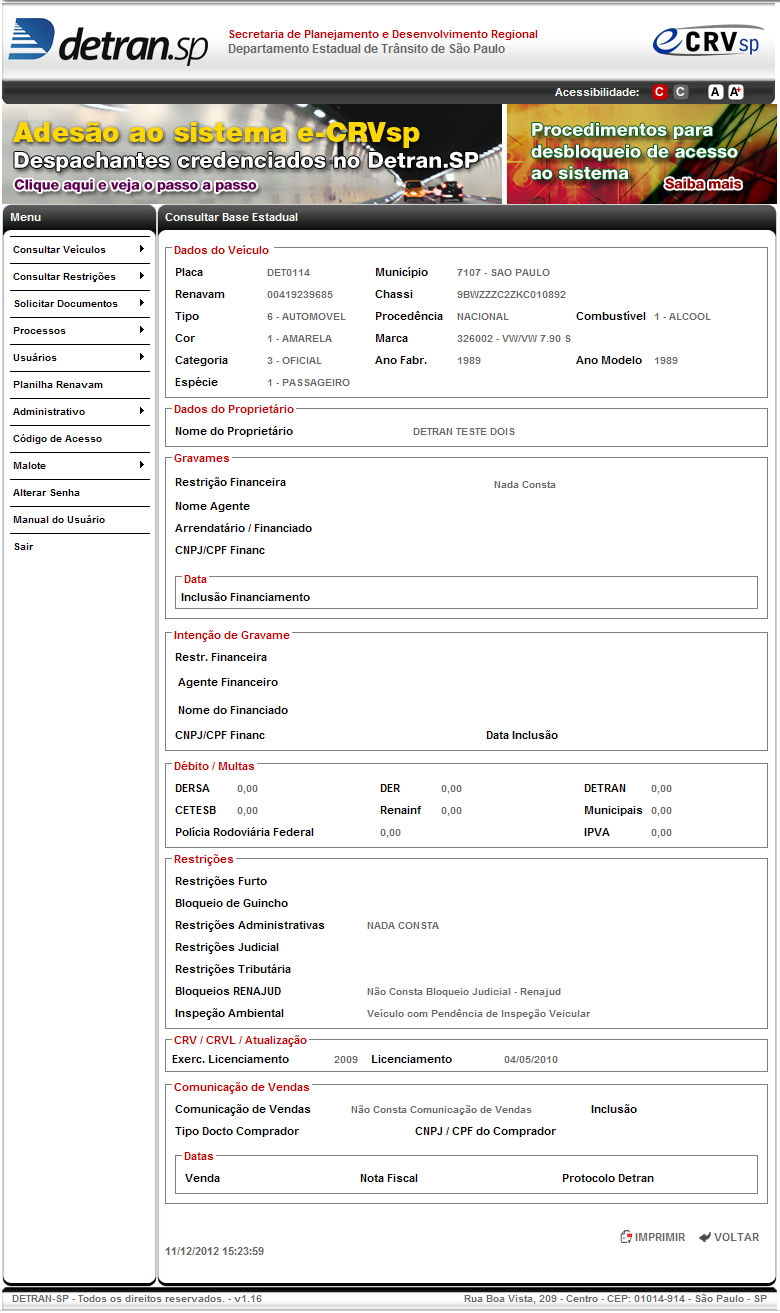Click município value 7107 - SAO PAULO
This screenshot has width=780, height=1313.
tap(503, 273)
